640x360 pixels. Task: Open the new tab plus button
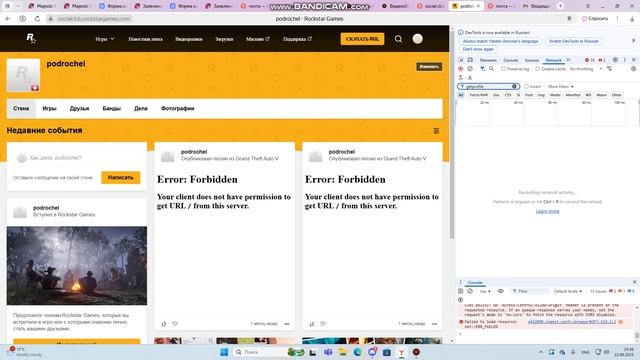click(x=560, y=6)
